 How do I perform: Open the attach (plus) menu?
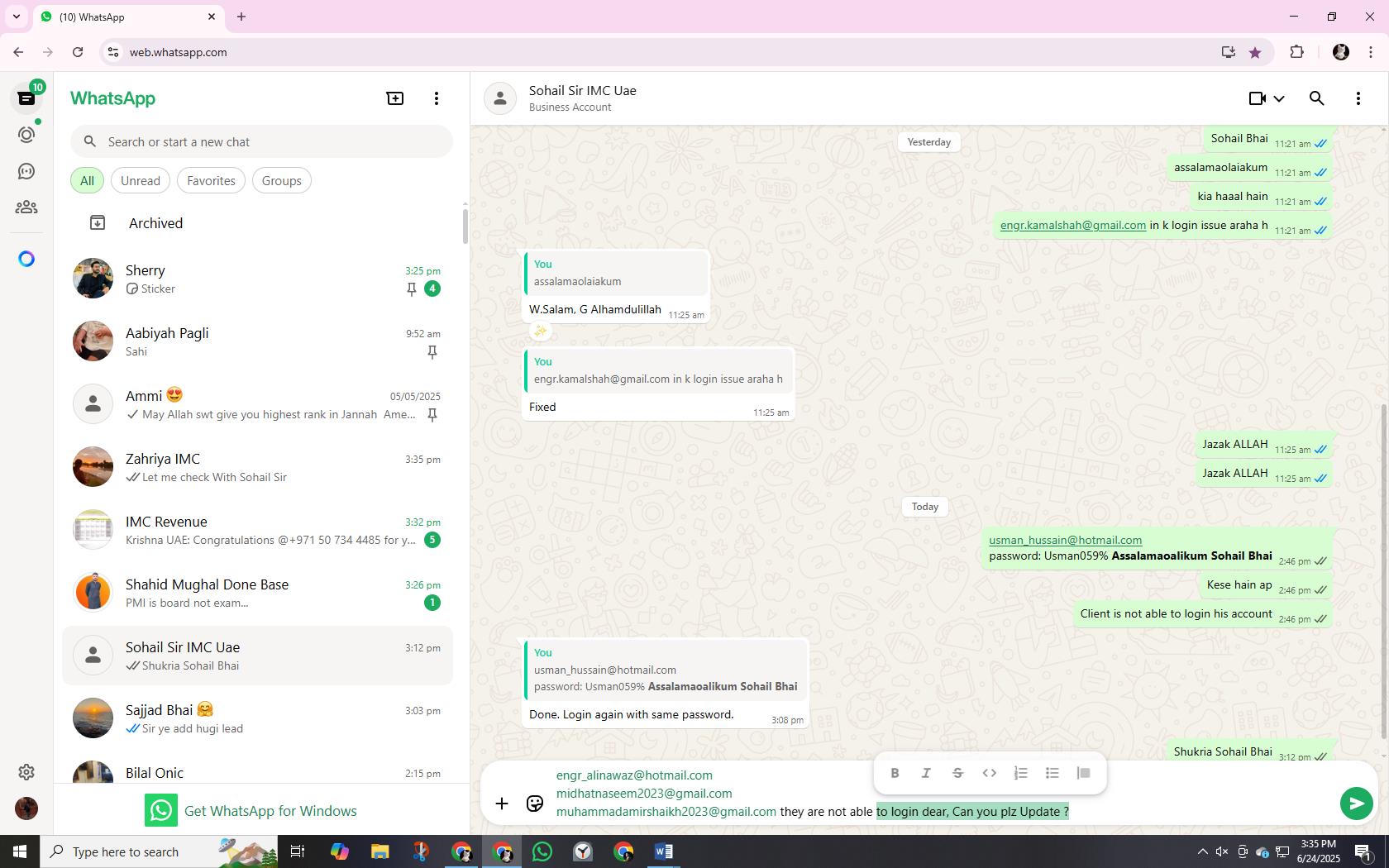[x=502, y=804]
